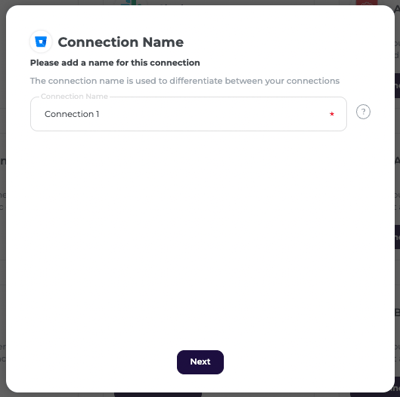Open the question mark help icon
This screenshot has height=397, width=400.
tap(363, 112)
